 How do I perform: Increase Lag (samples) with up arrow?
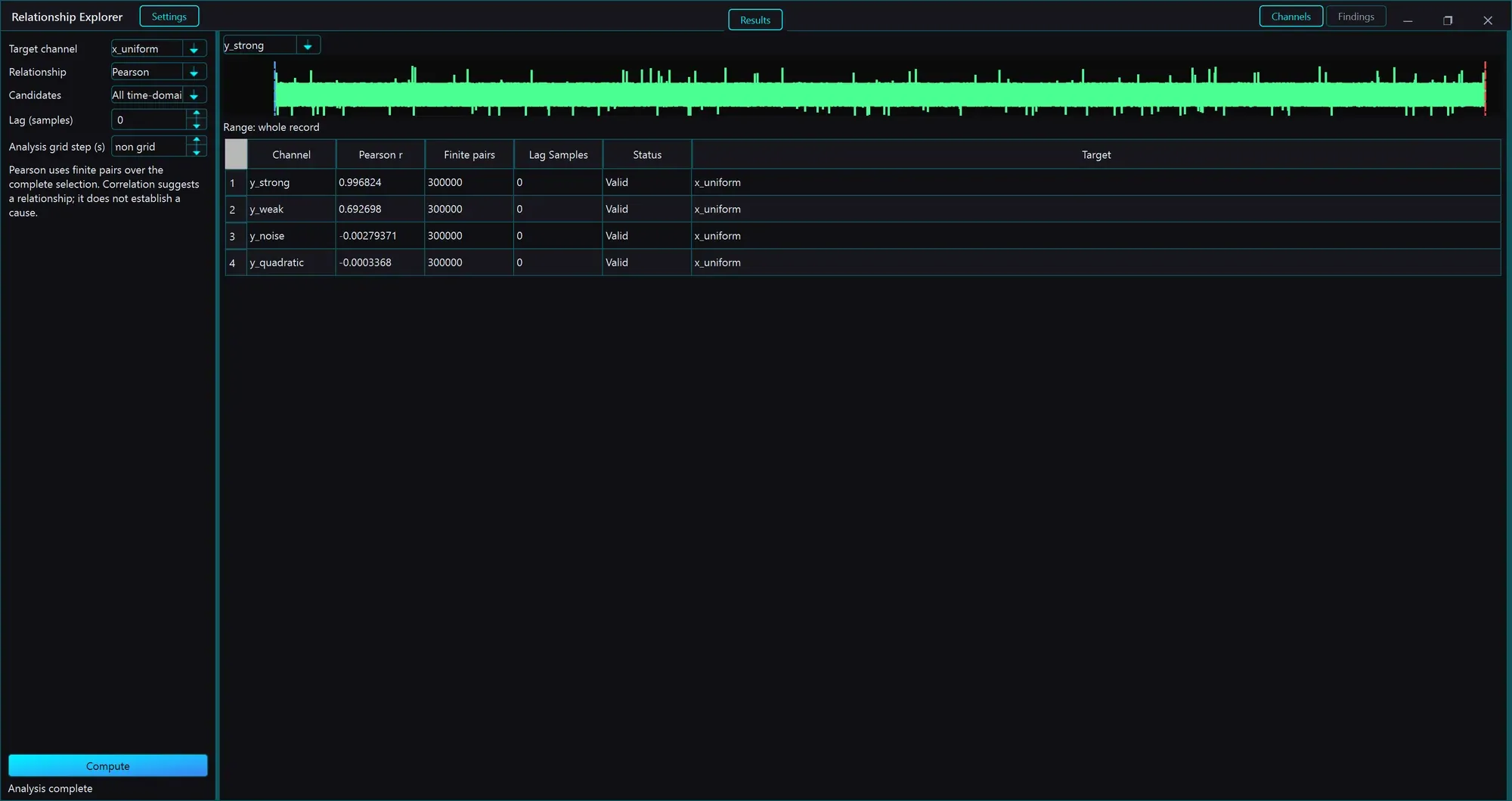[x=197, y=114]
